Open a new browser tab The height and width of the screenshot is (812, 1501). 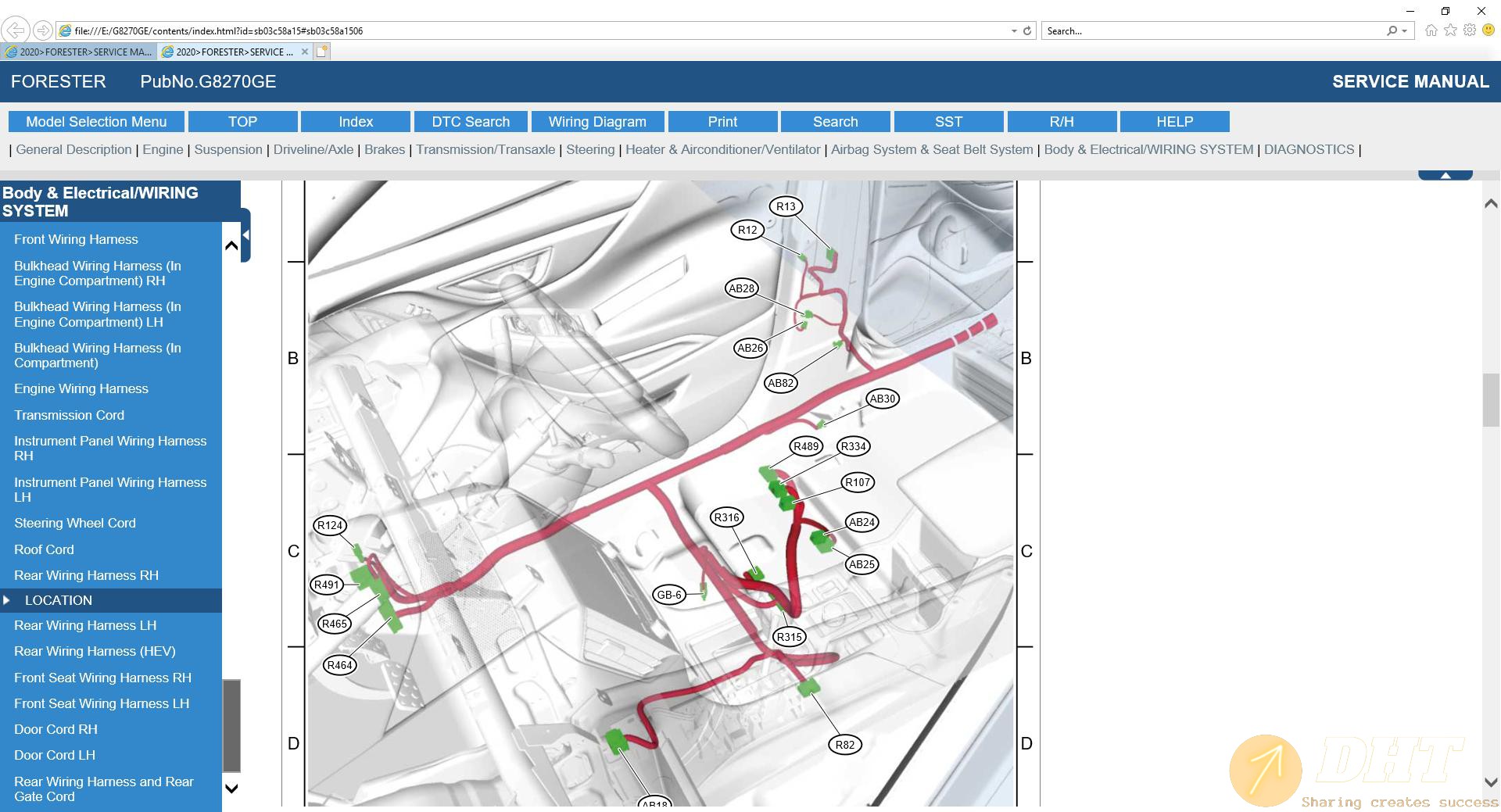point(321,52)
